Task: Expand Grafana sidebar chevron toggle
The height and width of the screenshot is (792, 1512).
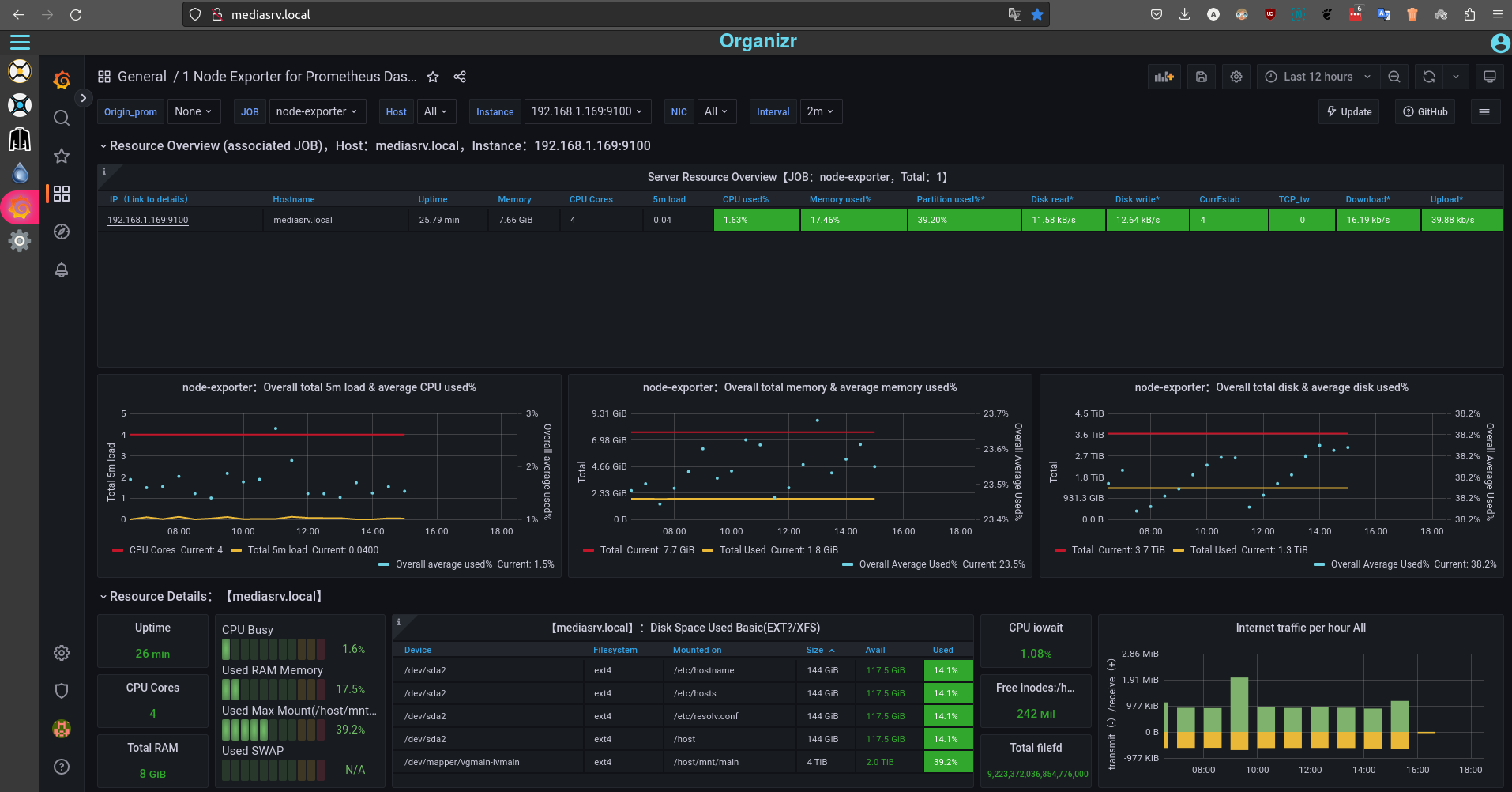Action: [83, 98]
